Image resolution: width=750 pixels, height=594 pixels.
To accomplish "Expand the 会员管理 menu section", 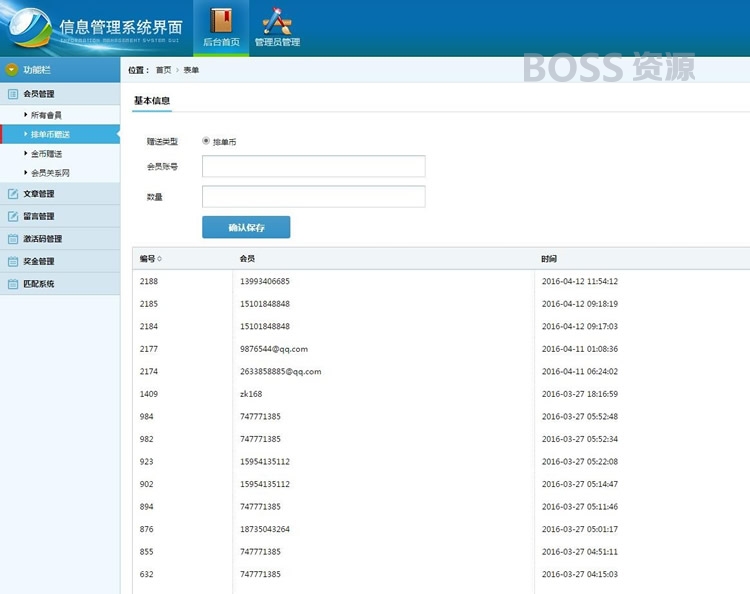I will click(x=60, y=94).
